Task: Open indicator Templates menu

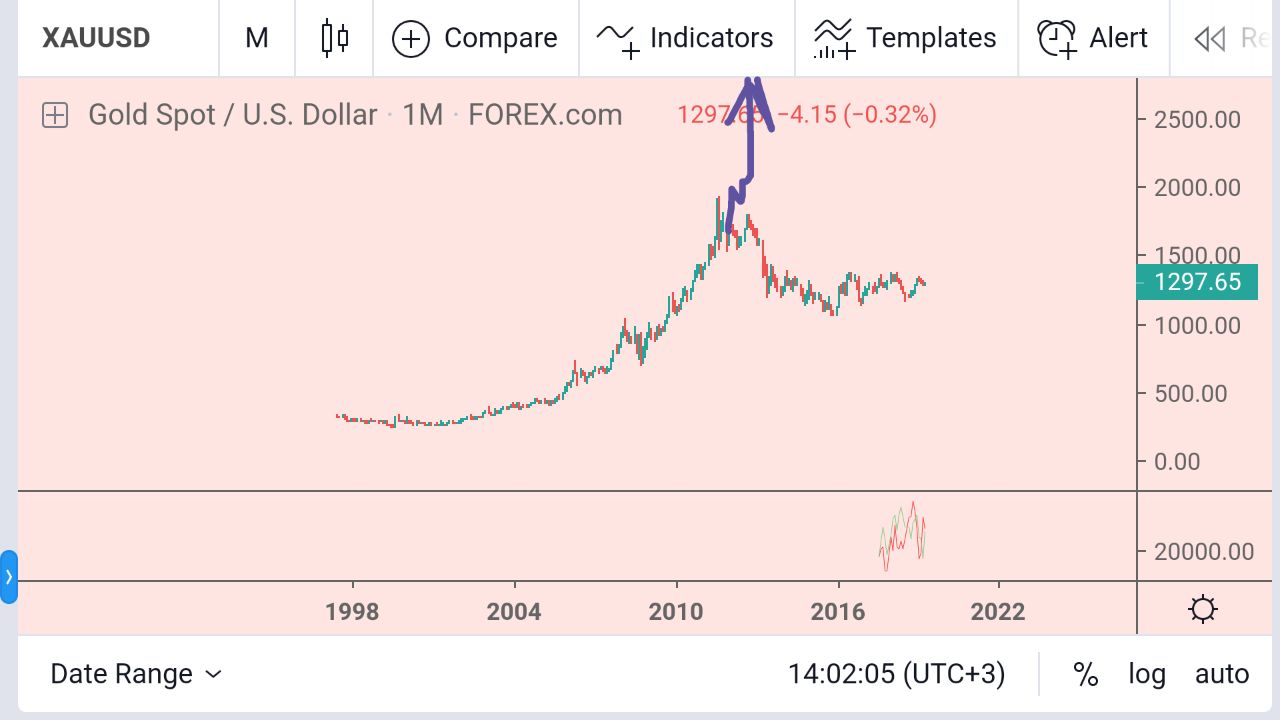Action: click(906, 38)
